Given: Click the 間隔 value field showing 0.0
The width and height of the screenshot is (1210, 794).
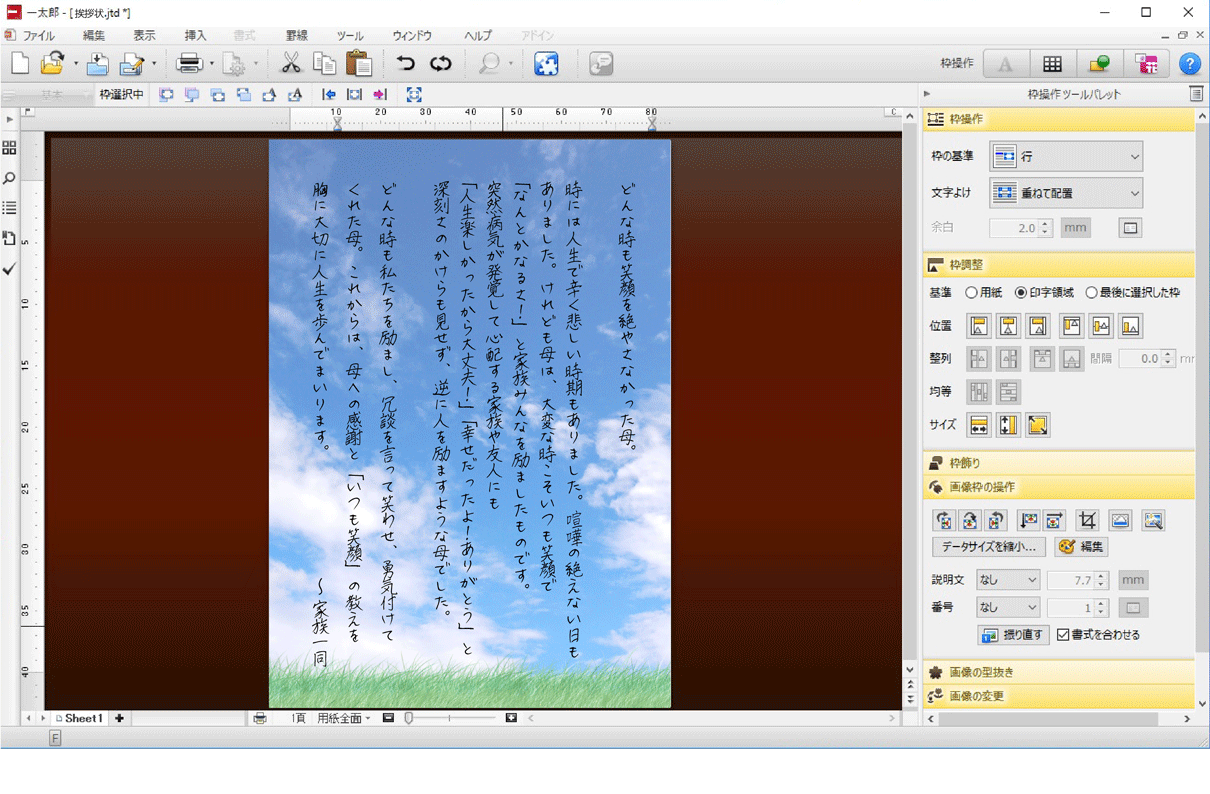Looking at the screenshot, I should pyautogui.click(x=1139, y=358).
